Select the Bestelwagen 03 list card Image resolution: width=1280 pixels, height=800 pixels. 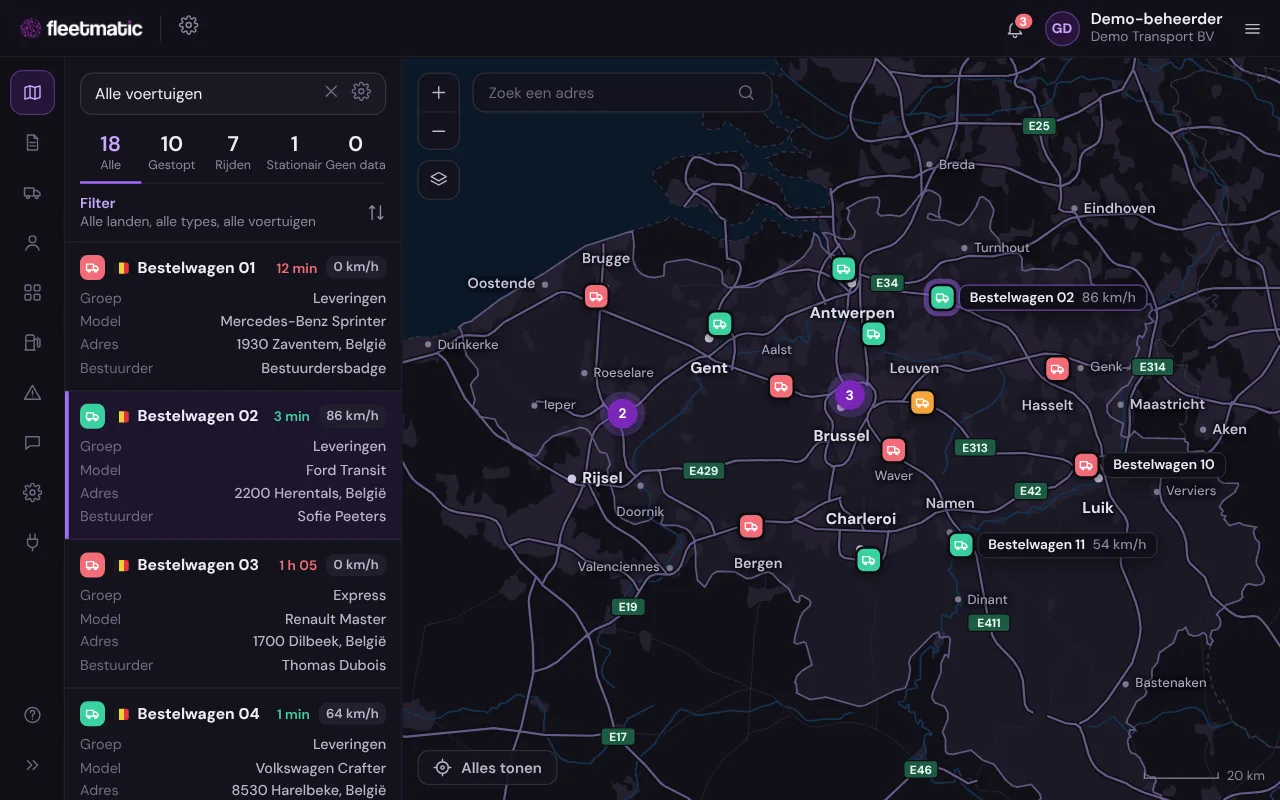[x=233, y=614]
